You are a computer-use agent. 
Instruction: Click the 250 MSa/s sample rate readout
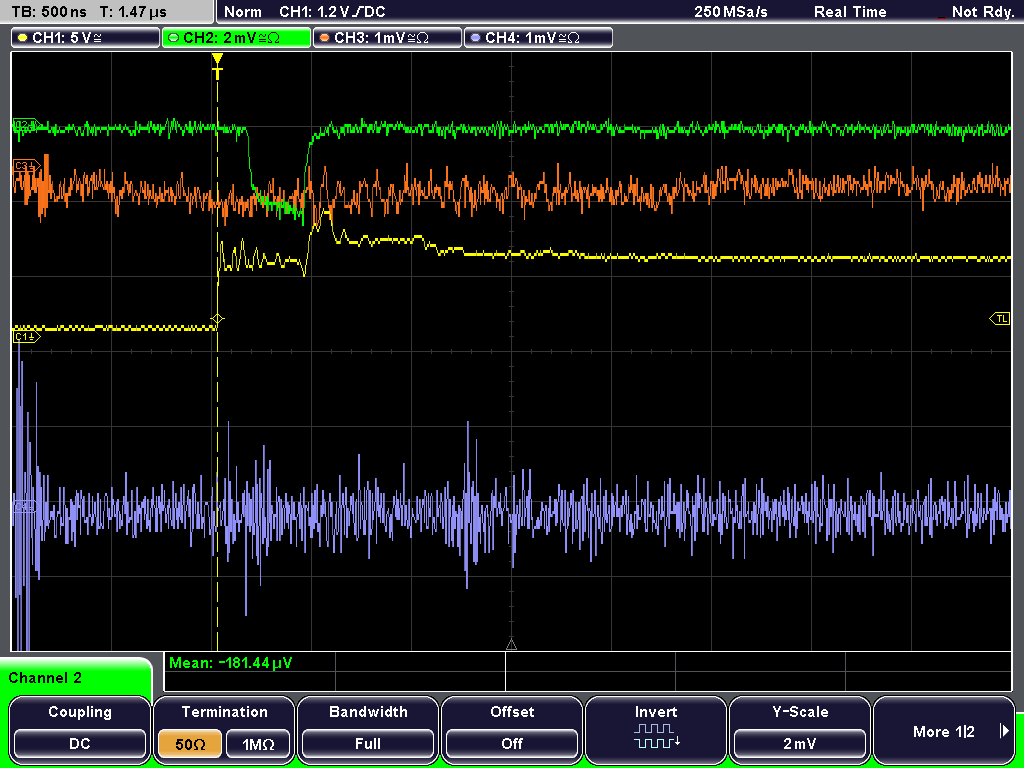(731, 12)
